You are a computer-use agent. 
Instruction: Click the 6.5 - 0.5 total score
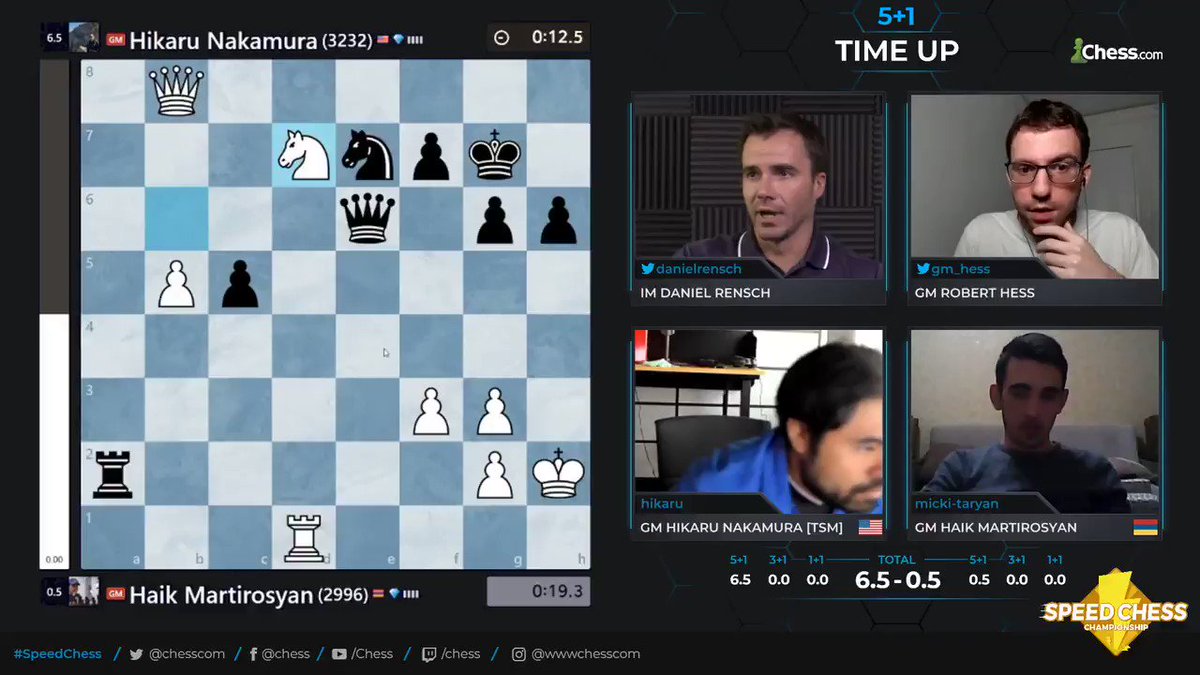point(897,580)
